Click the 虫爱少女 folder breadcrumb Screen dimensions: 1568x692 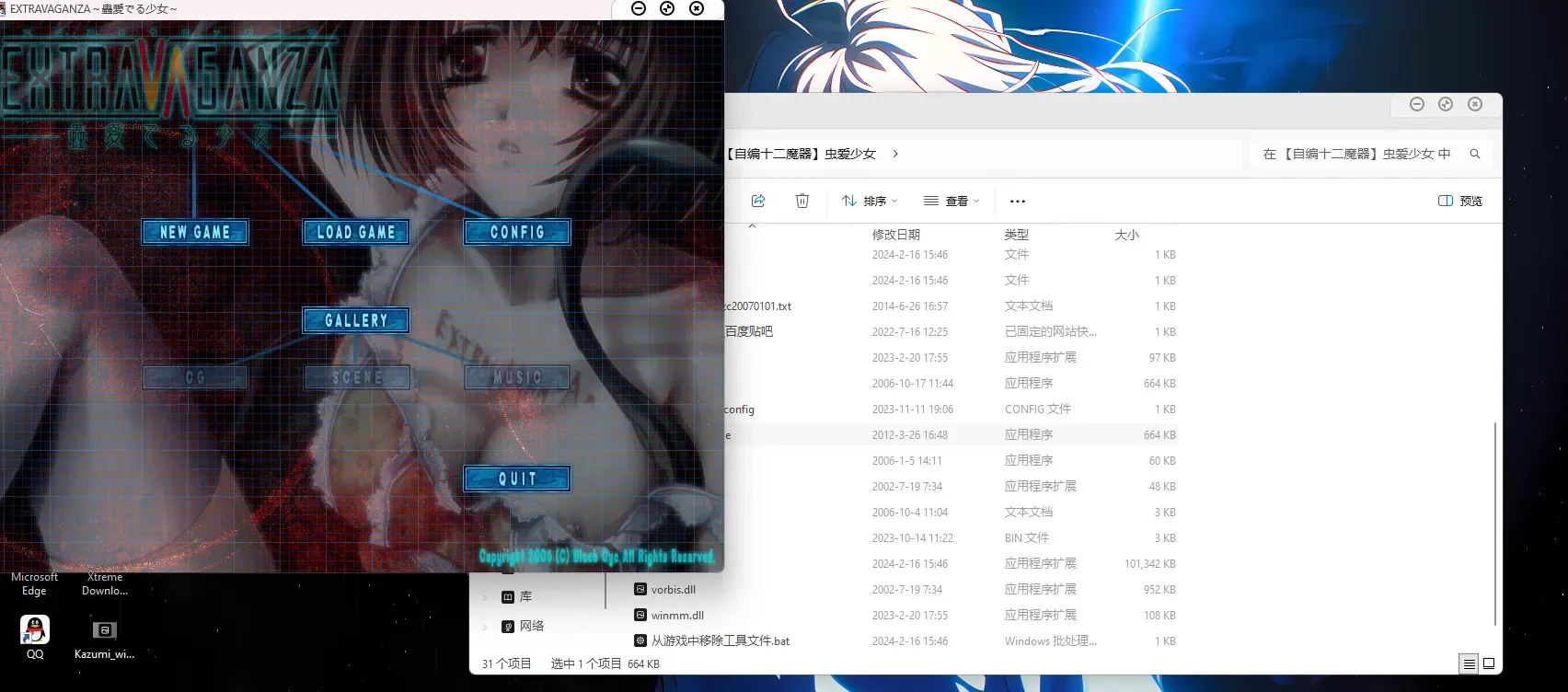click(x=801, y=154)
